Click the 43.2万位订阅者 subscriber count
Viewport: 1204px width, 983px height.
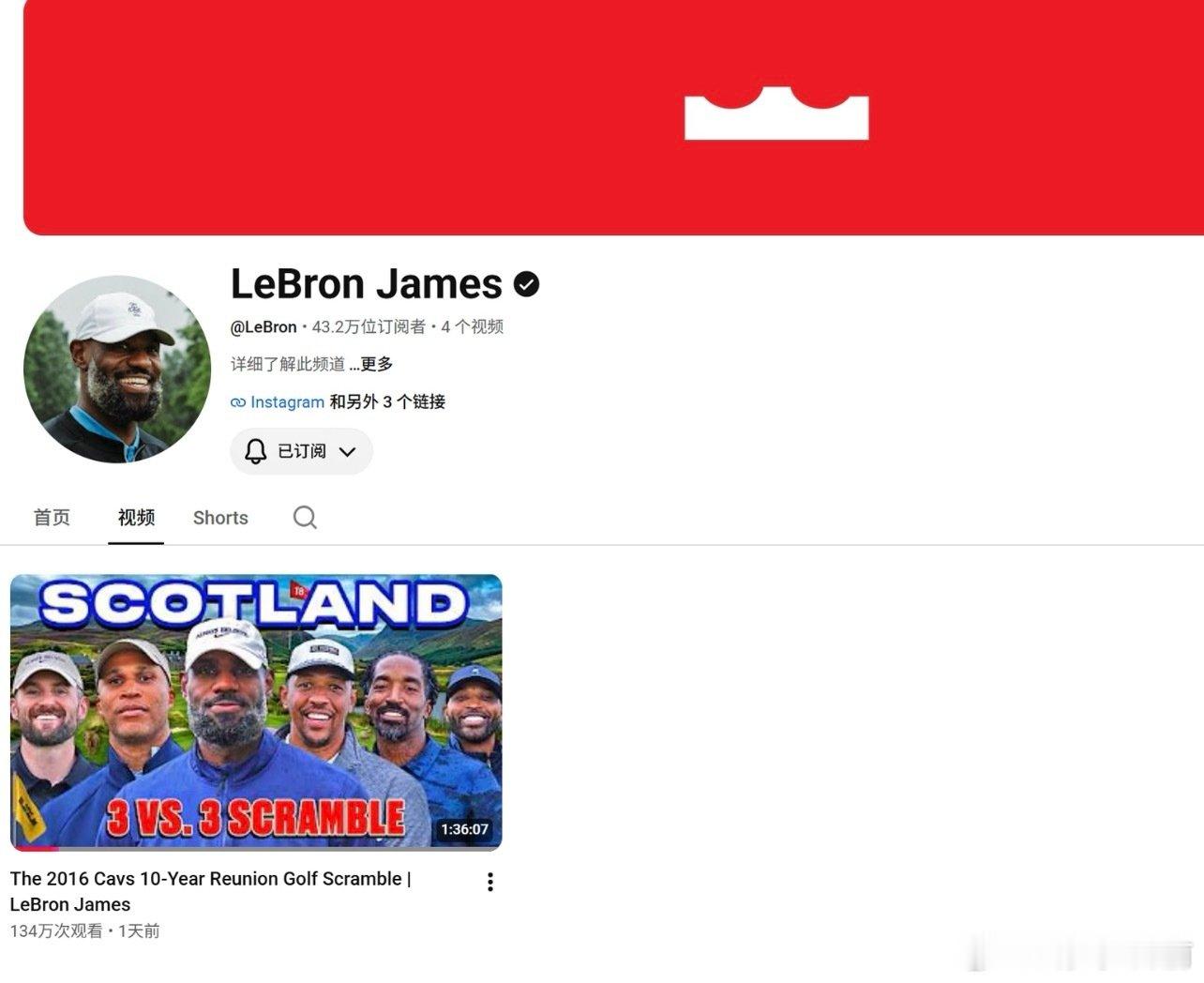pyautogui.click(x=369, y=326)
